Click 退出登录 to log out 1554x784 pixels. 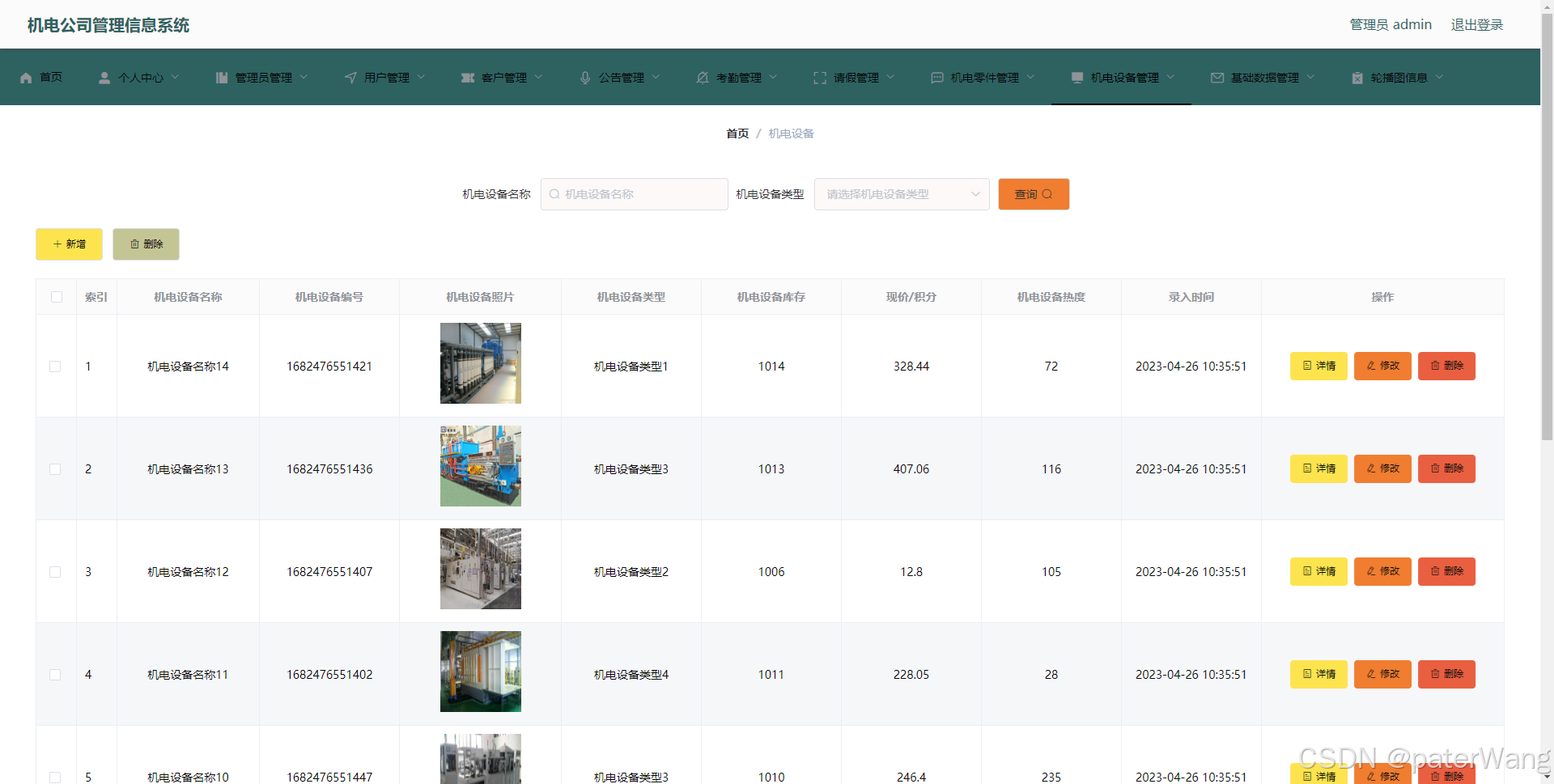pyautogui.click(x=1477, y=25)
